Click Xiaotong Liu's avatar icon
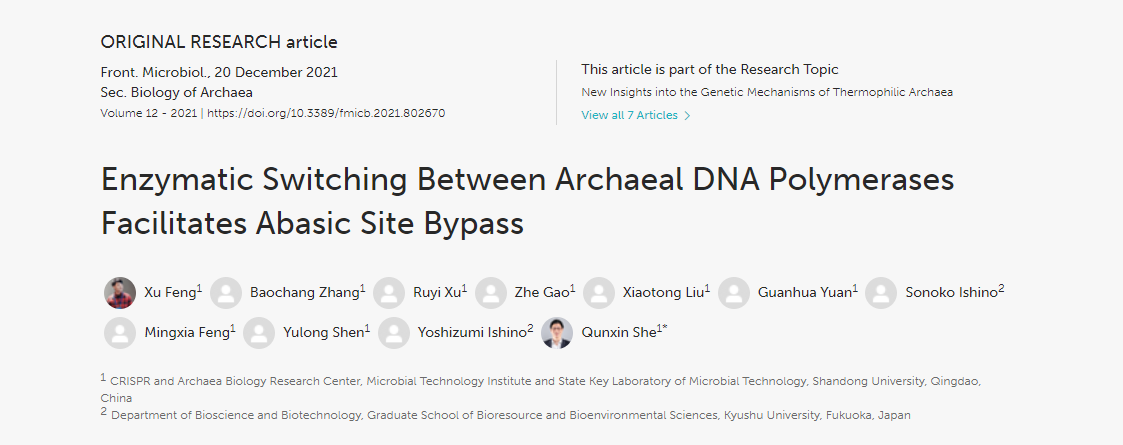 click(599, 293)
